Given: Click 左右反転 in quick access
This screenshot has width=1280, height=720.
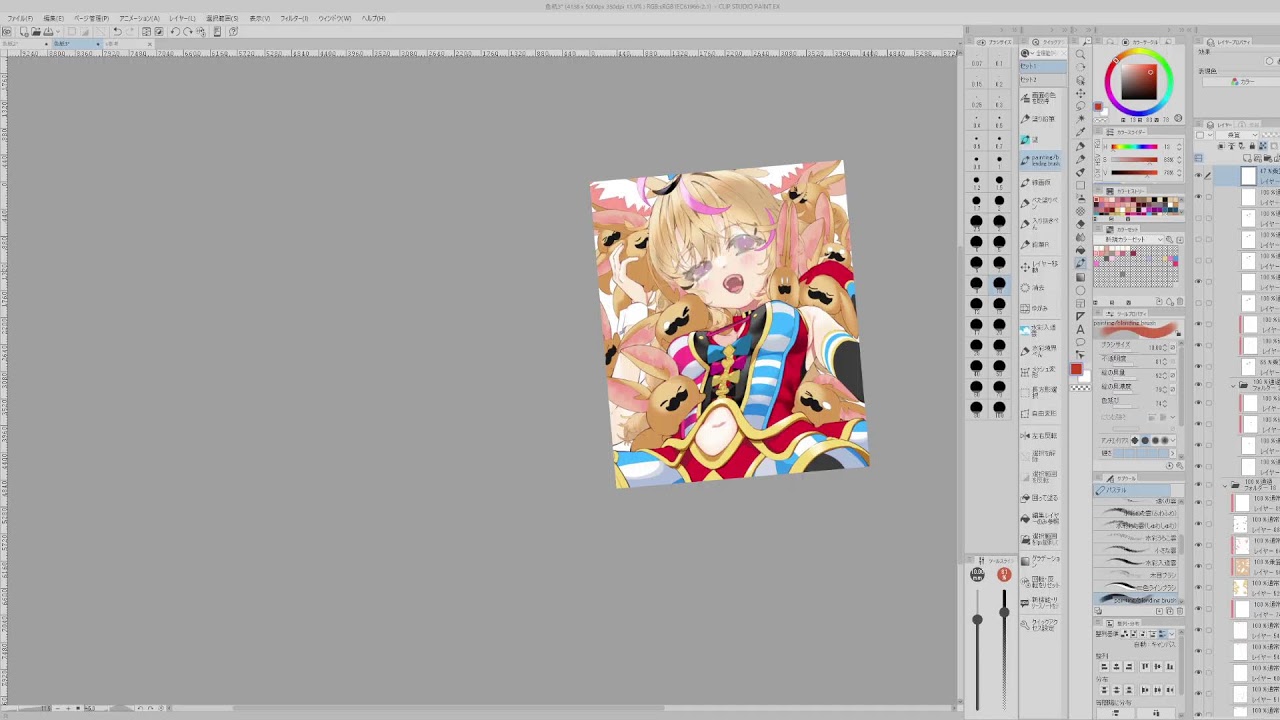Looking at the screenshot, I should (1041, 436).
